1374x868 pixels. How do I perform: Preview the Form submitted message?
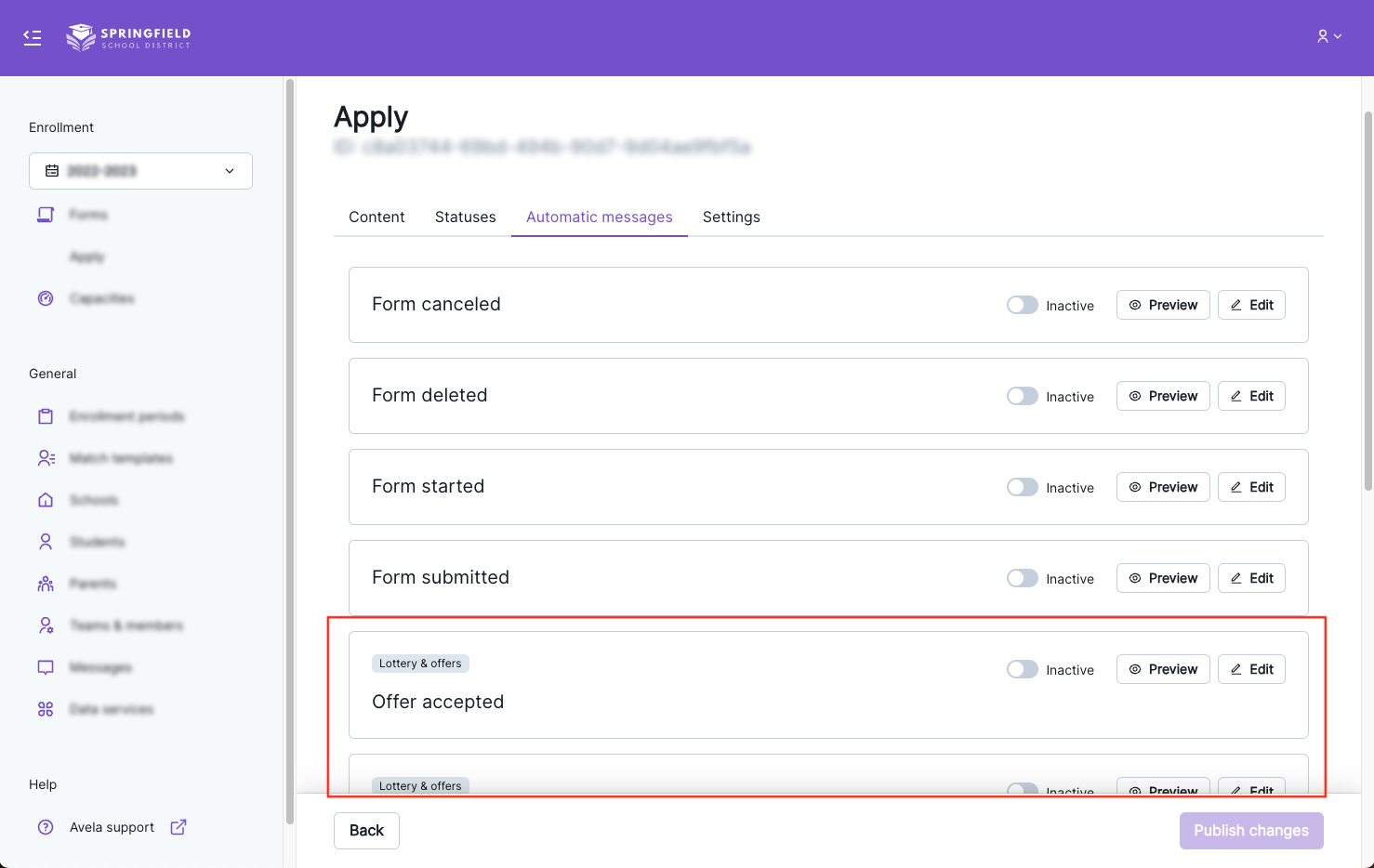click(1162, 578)
